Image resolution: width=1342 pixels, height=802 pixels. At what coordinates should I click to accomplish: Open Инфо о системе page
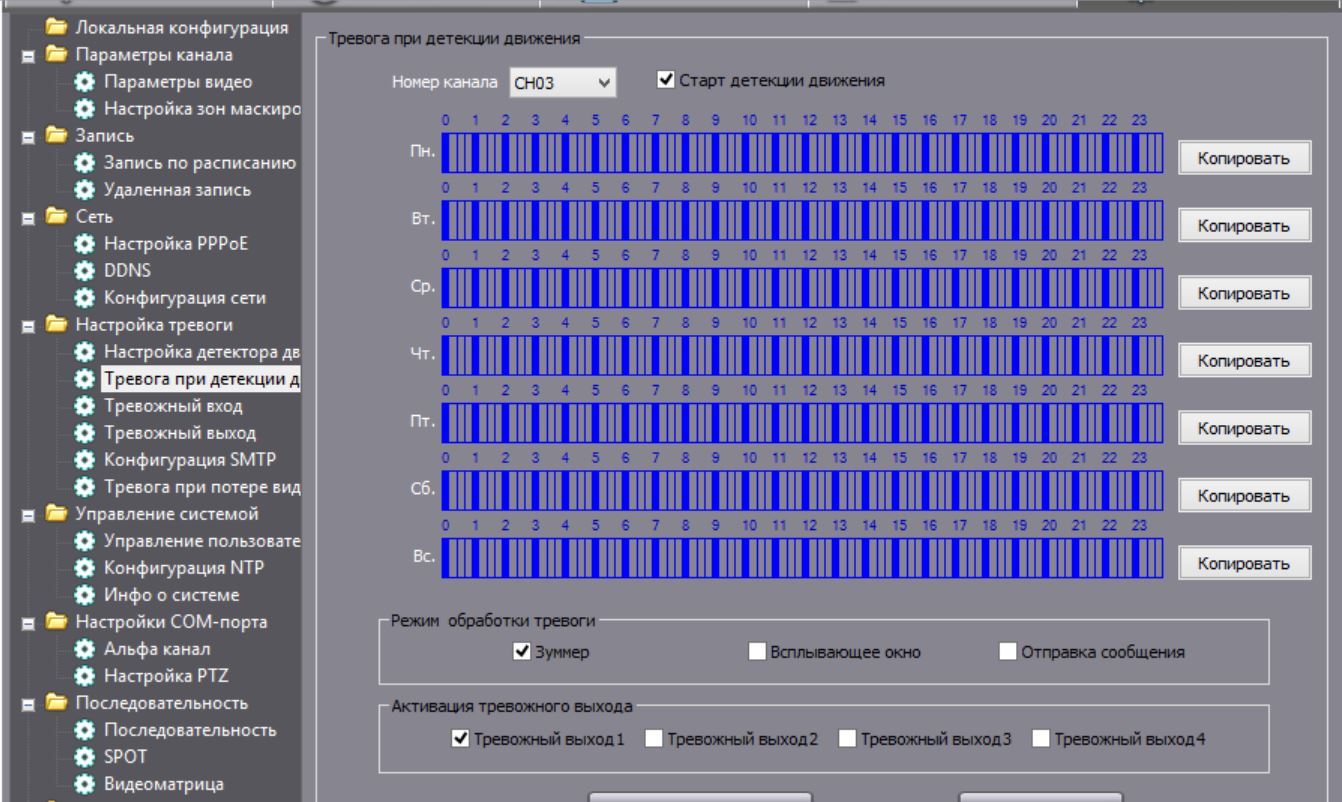coord(170,595)
